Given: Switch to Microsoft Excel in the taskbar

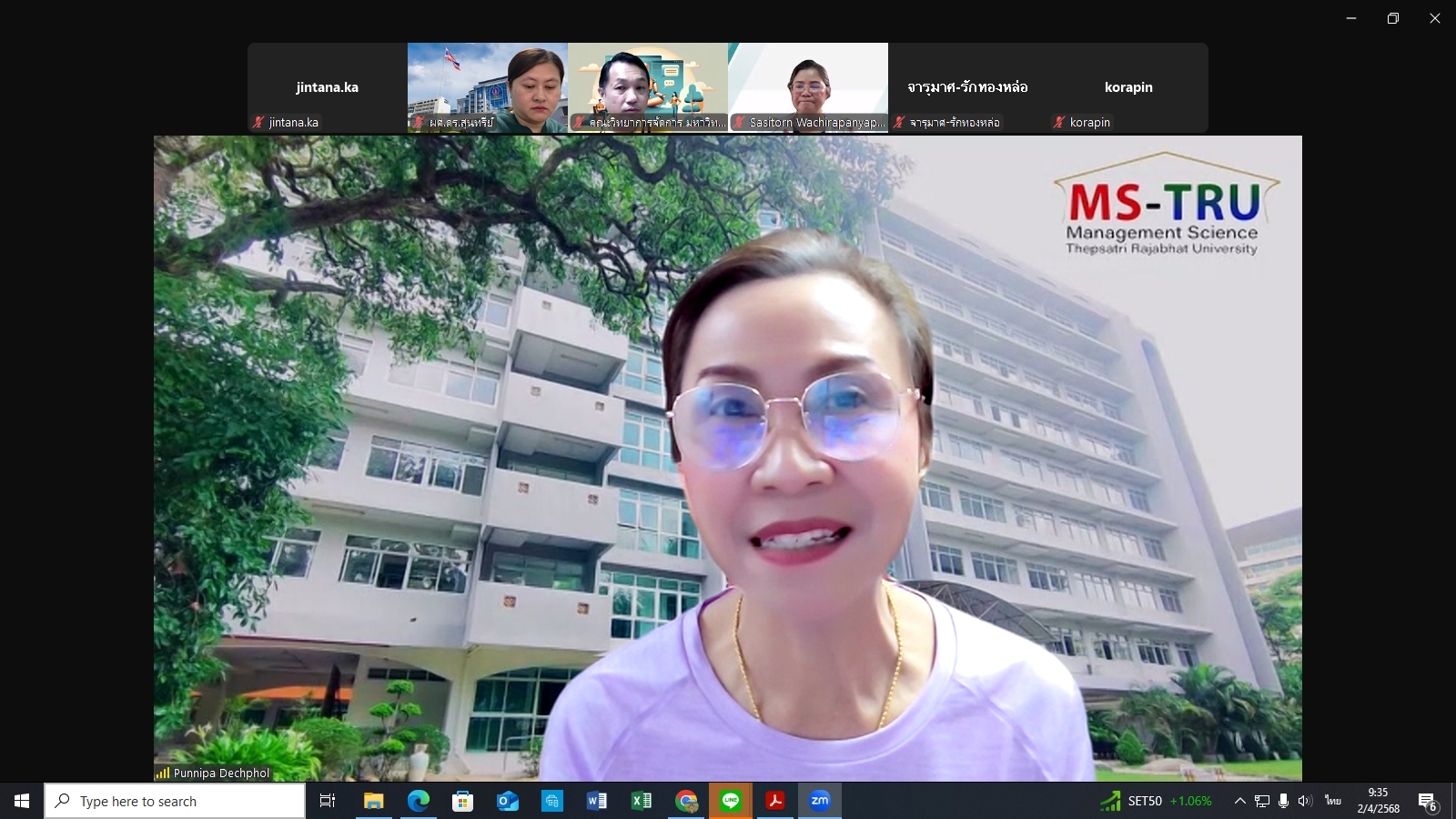Looking at the screenshot, I should click(642, 801).
